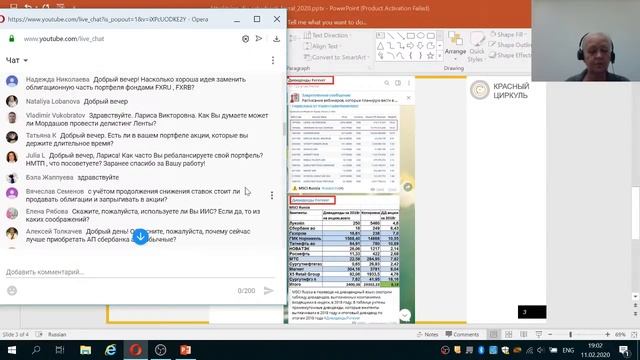
Task: Switch to Reading View in status bar
Action: click(x=524, y=334)
